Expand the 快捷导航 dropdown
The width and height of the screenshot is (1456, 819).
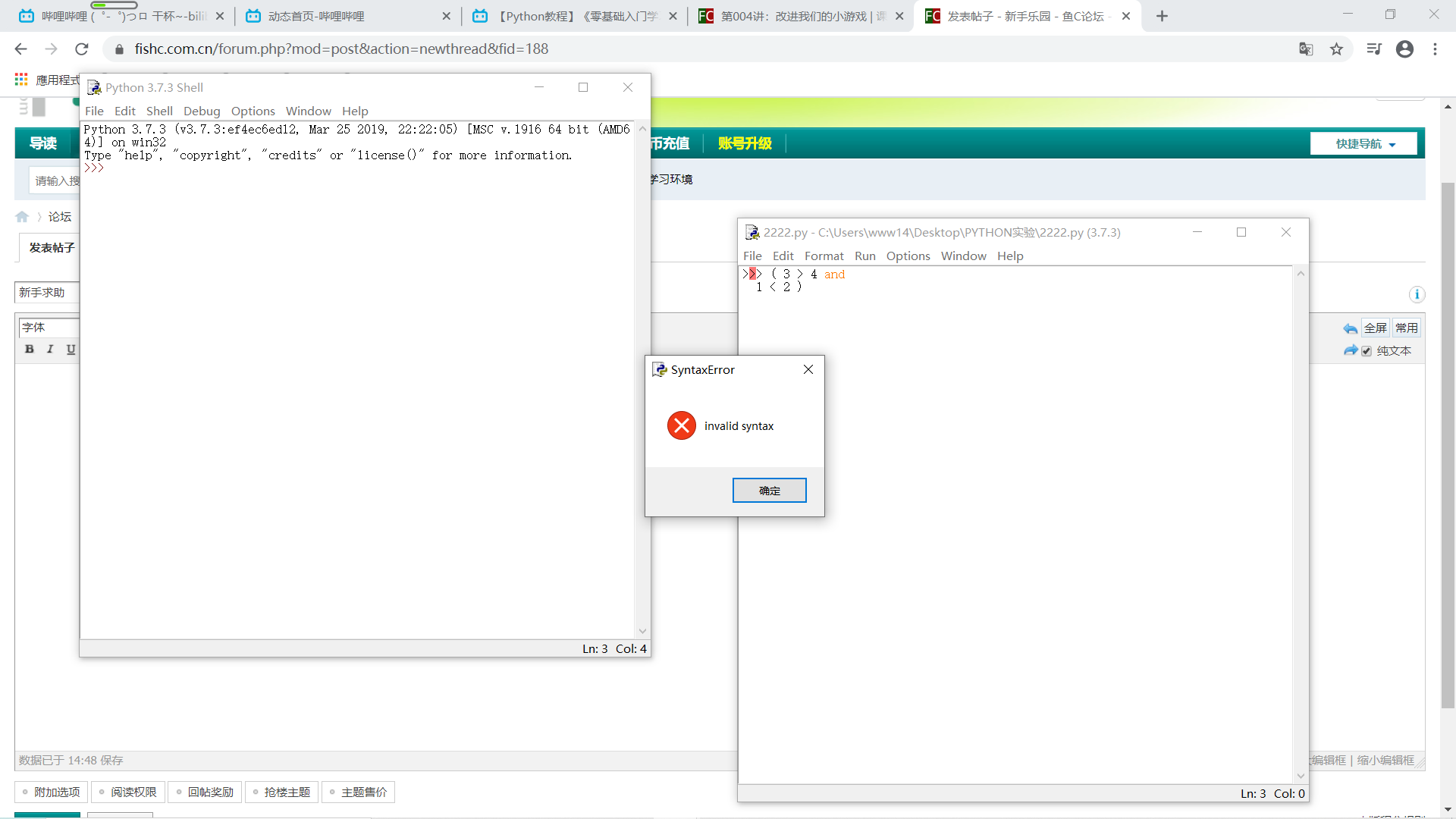click(1363, 143)
